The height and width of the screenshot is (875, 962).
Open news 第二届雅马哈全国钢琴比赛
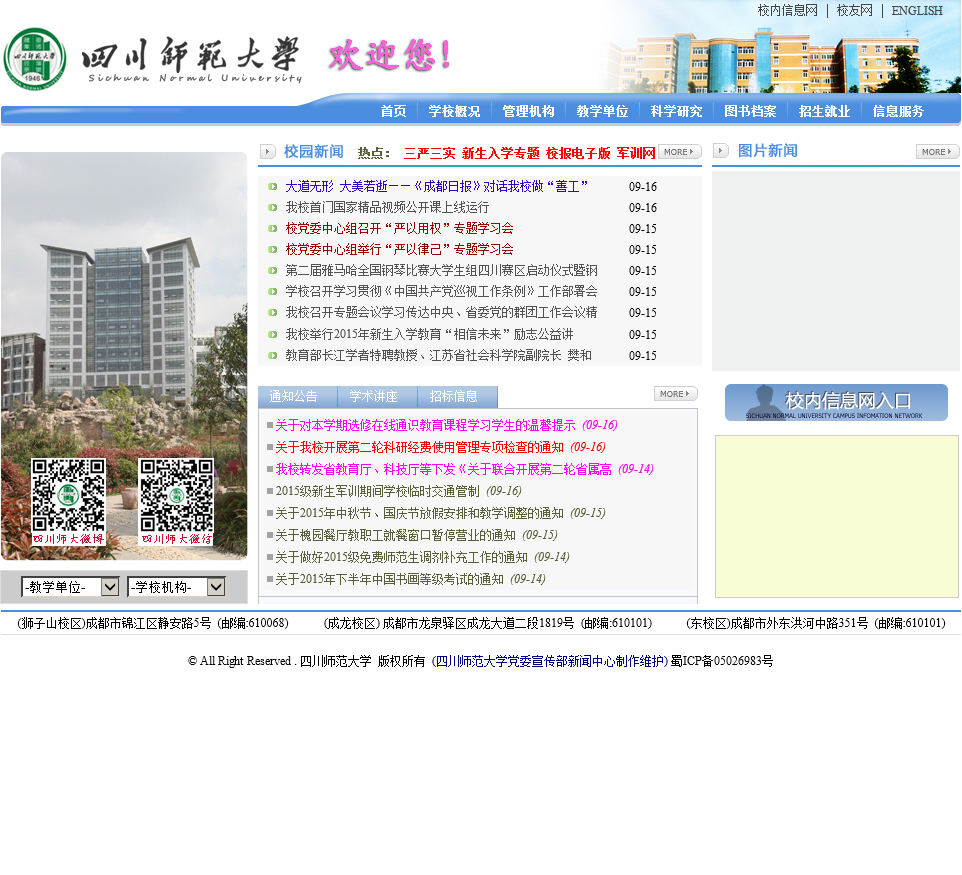coord(441,271)
